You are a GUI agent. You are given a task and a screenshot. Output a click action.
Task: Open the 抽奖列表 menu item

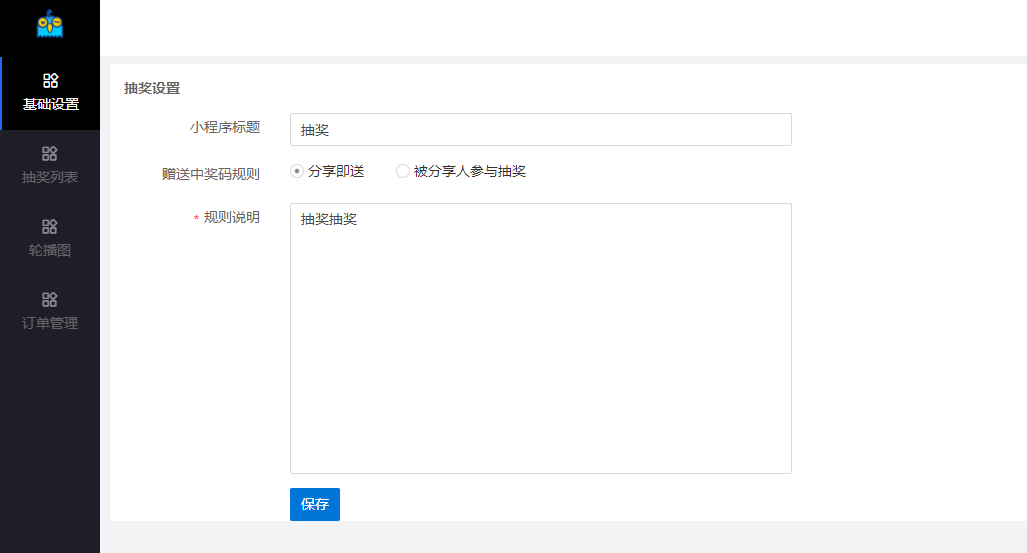click(x=50, y=166)
